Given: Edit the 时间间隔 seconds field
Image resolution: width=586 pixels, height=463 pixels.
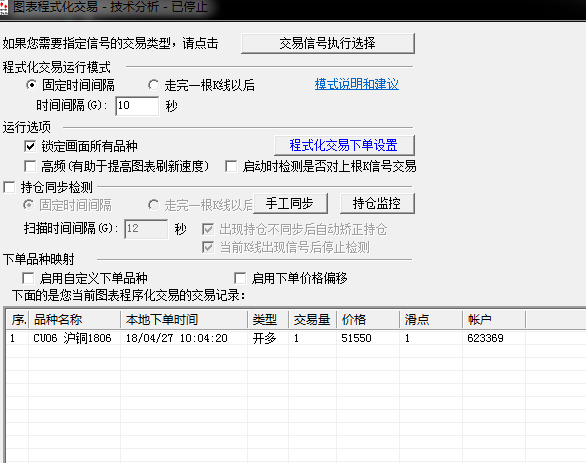Looking at the screenshot, I should tap(137, 106).
